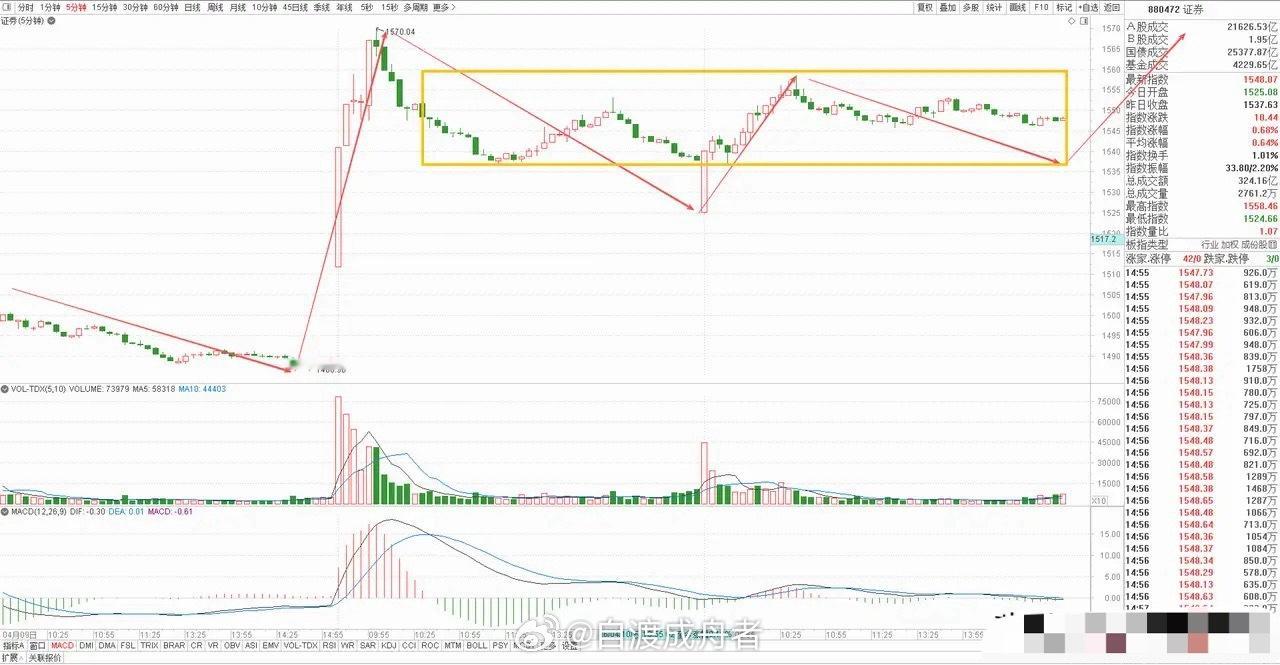Select the 30分钟 period
The image size is (1280, 665).
pos(135,7)
